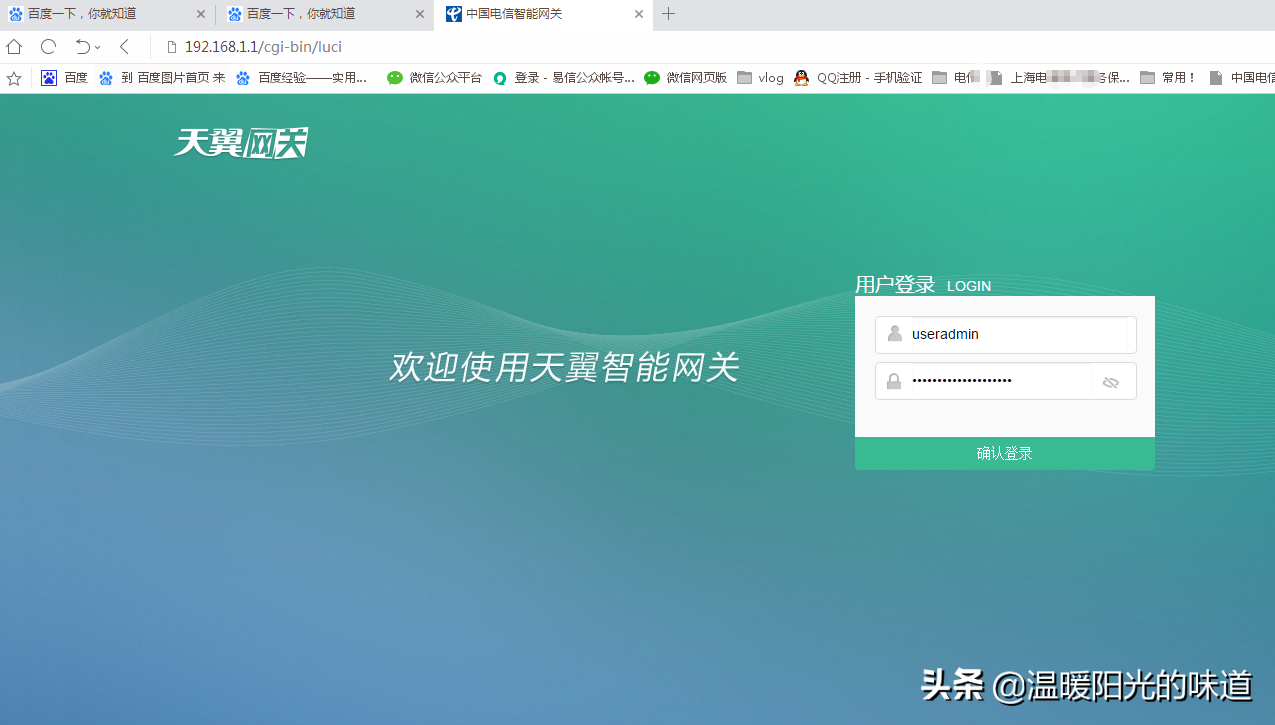Open the 微信网页版 bookmark

[686, 78]
